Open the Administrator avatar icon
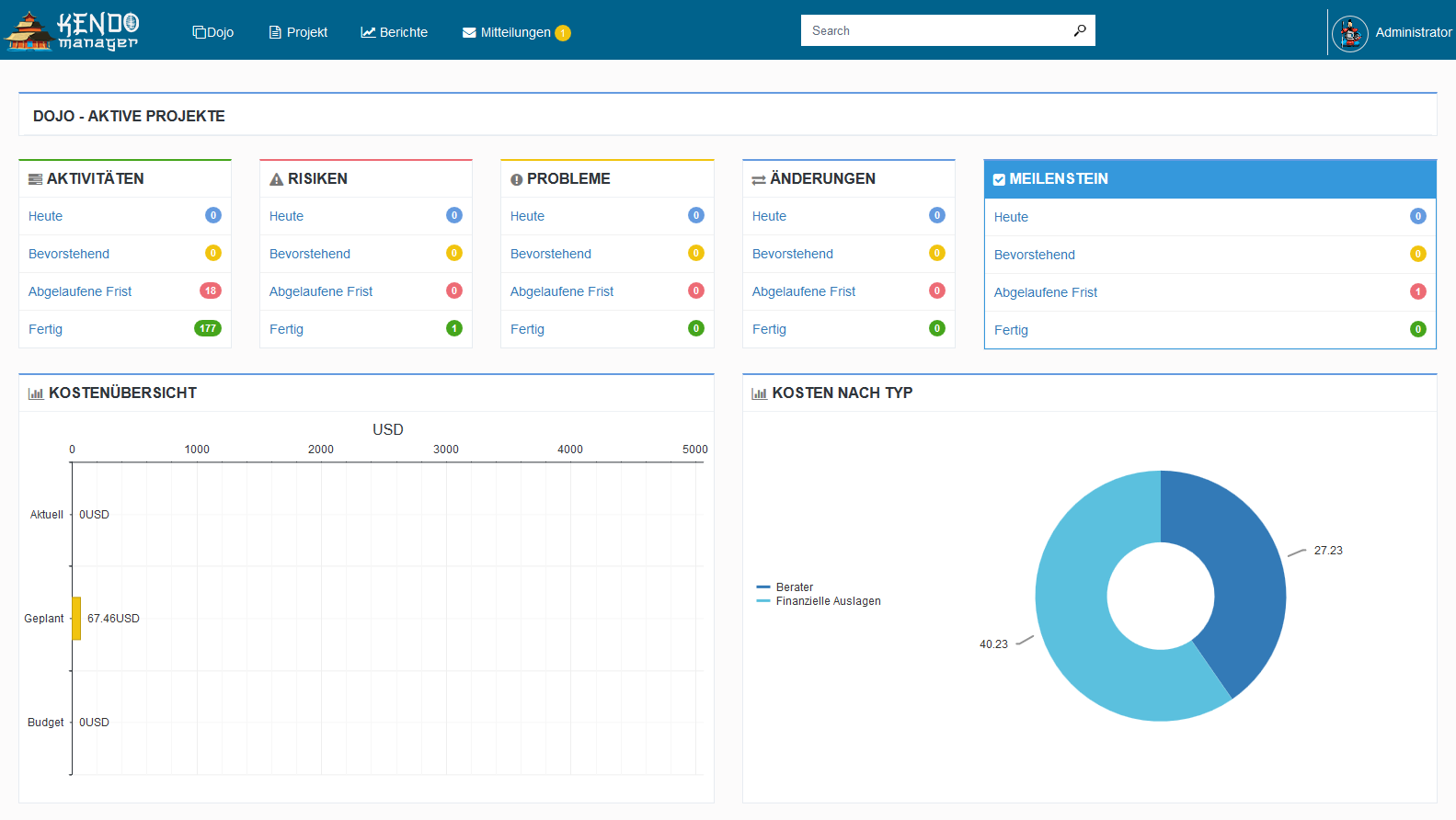 pos(1349,33)
